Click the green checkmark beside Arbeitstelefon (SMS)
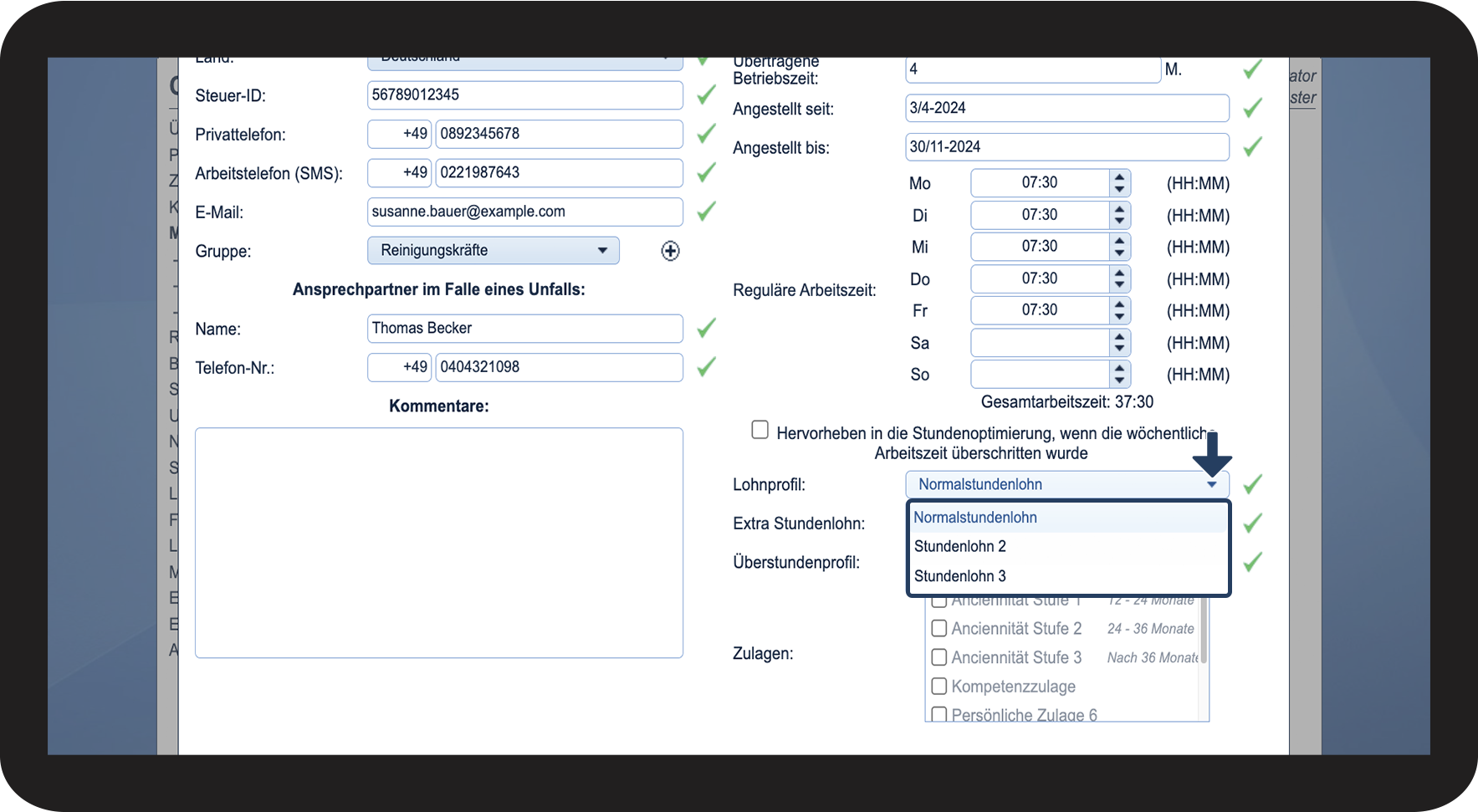The image size is (1478, 812). tap(707, 172)
